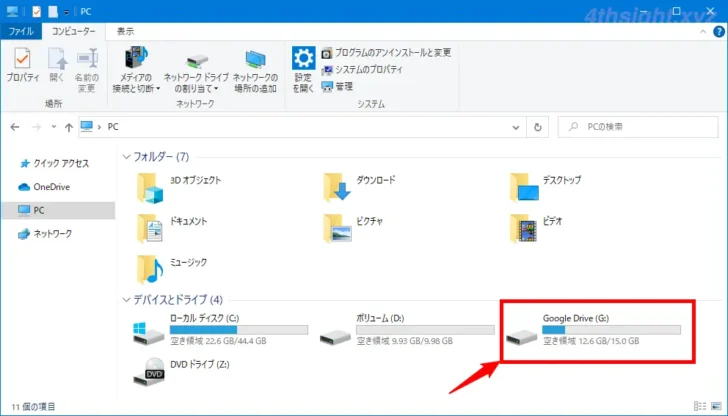Open the Music (ミュージック) folder
The width and height of the screenshot is (728, 416).
pos(172,269)
